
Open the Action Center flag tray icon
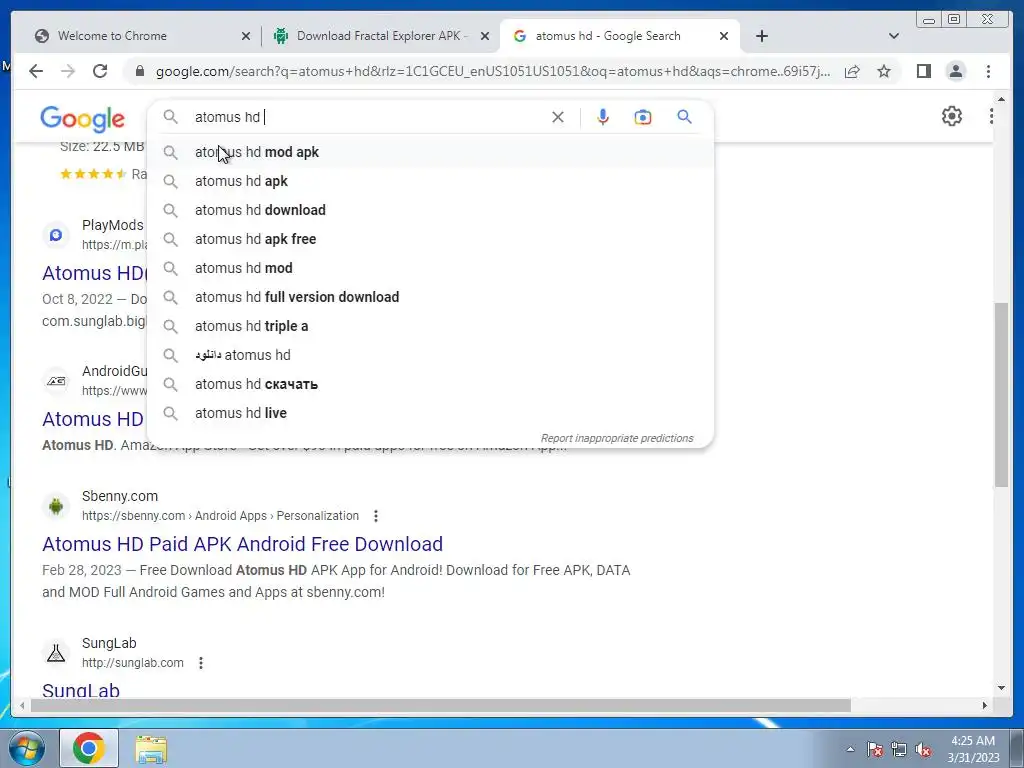[x=875, y=750]
